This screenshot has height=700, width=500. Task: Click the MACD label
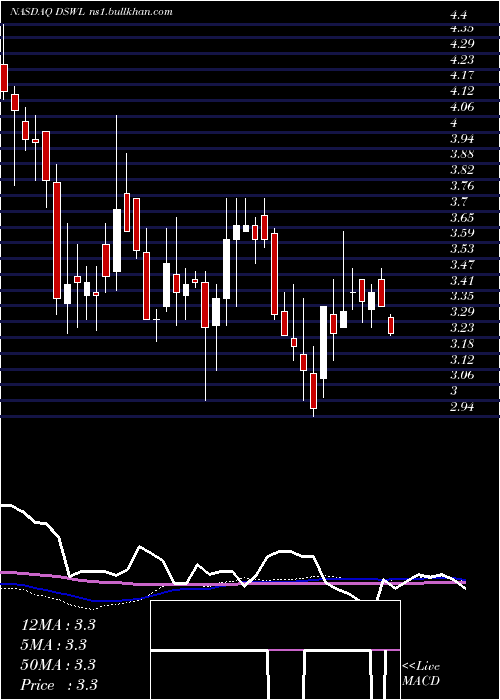(421, 681)
